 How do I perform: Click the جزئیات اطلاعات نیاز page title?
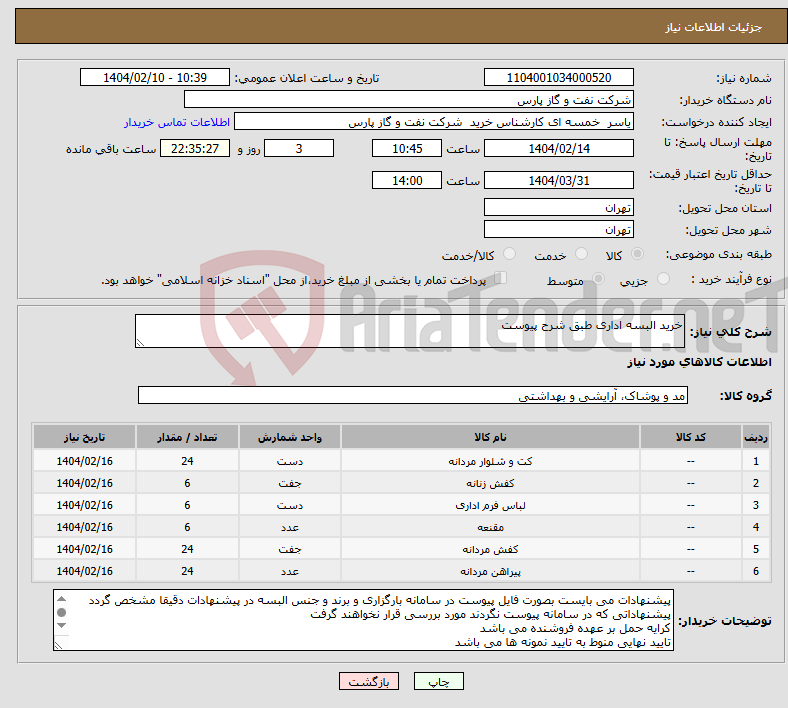(x=714, y=27)
